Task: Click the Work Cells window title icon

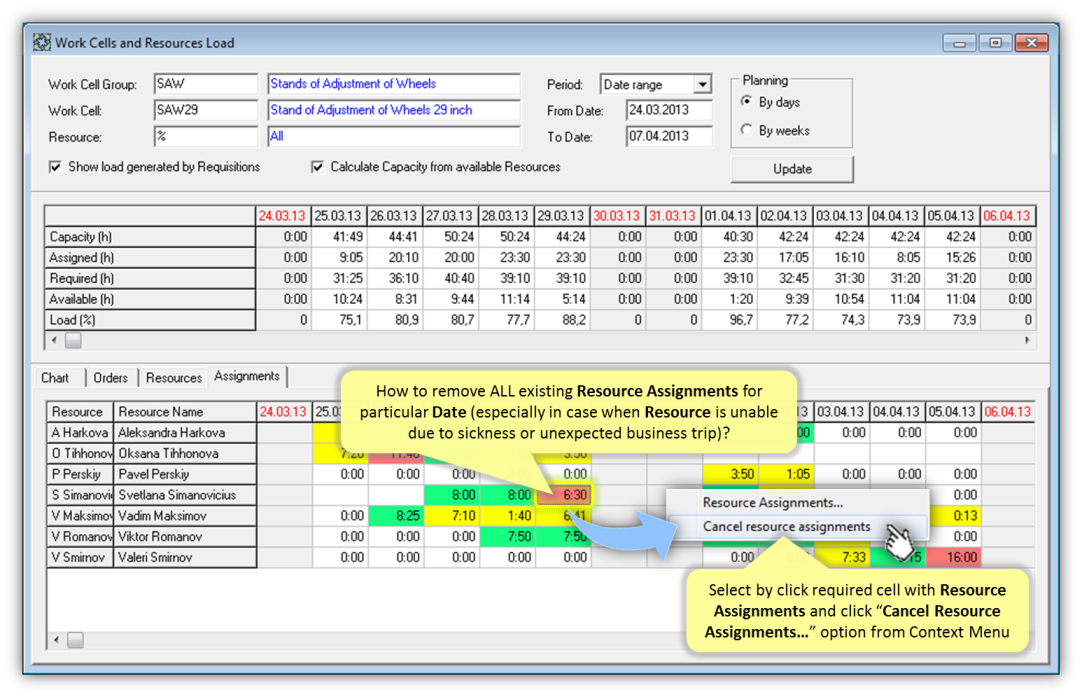Action: click(x=41, y=43)
